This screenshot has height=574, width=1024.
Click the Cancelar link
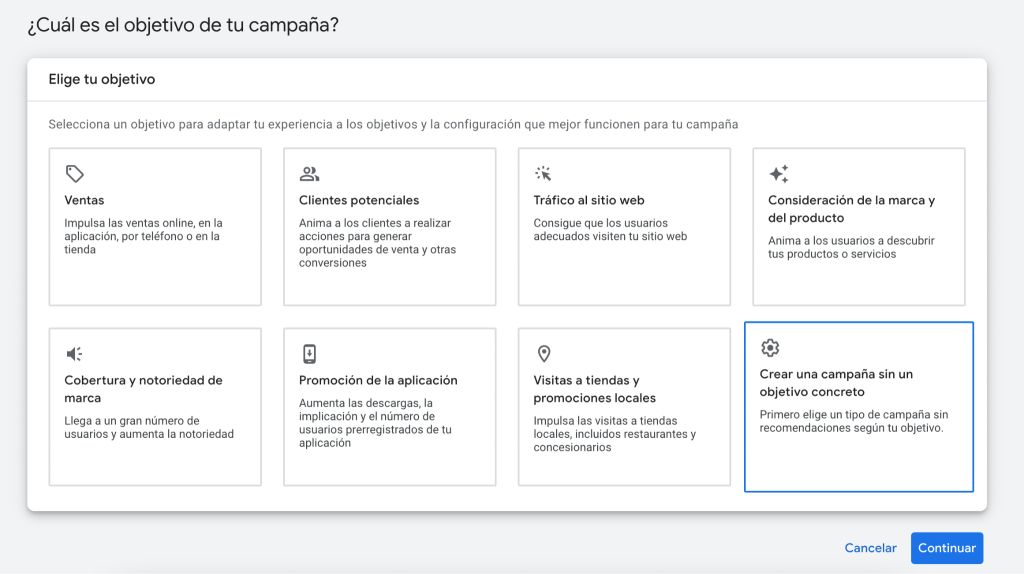(x=870, y=548)
